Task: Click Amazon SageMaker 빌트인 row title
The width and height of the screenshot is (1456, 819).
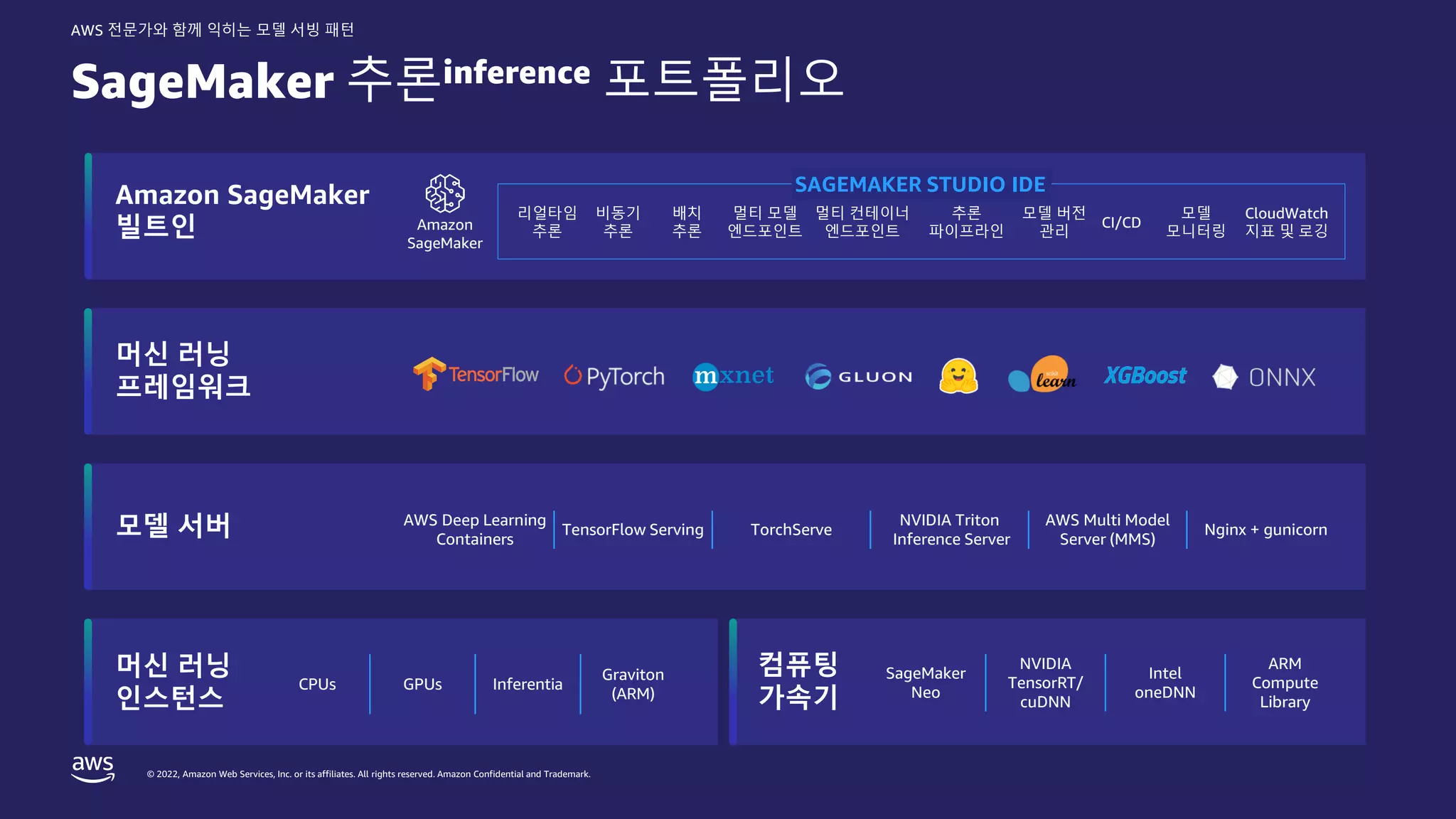Action: [242, 210]
